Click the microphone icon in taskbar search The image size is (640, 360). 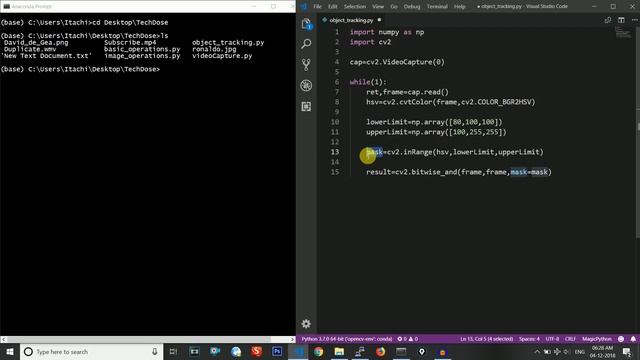point(155,351)
